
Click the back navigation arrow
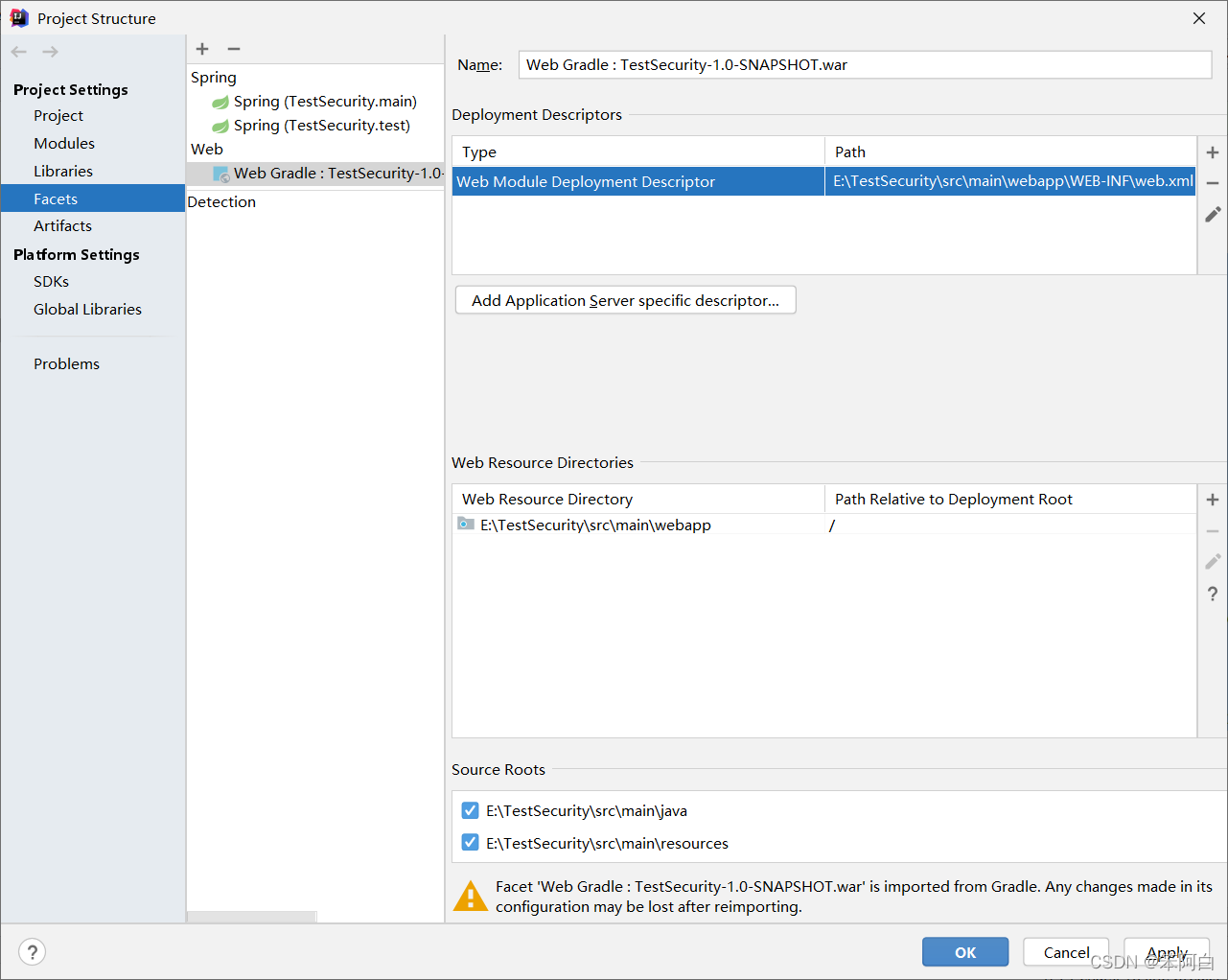pyautogui.click(x=19, y=52)
